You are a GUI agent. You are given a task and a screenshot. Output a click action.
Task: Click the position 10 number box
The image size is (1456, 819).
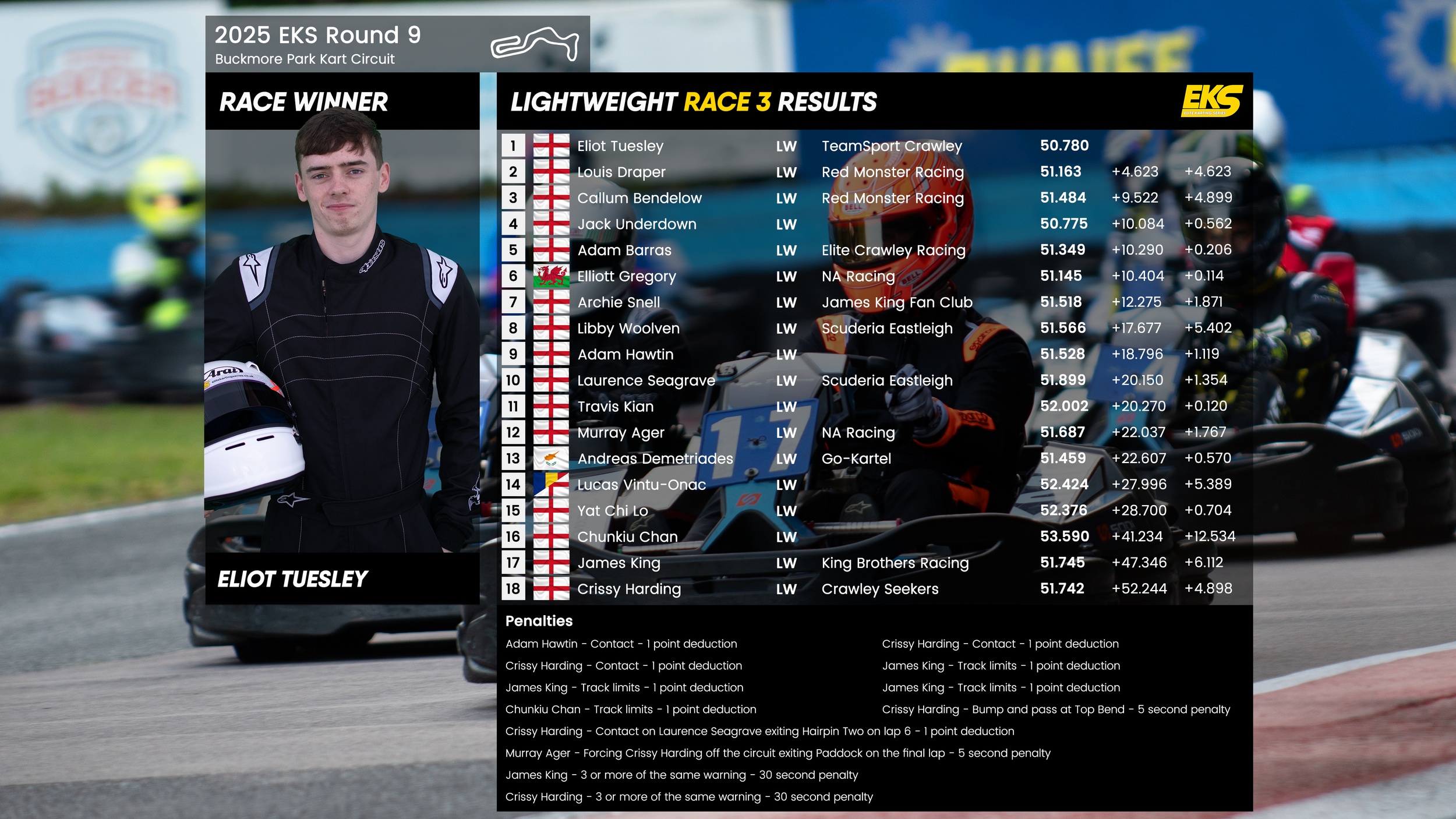pos(513,380)
